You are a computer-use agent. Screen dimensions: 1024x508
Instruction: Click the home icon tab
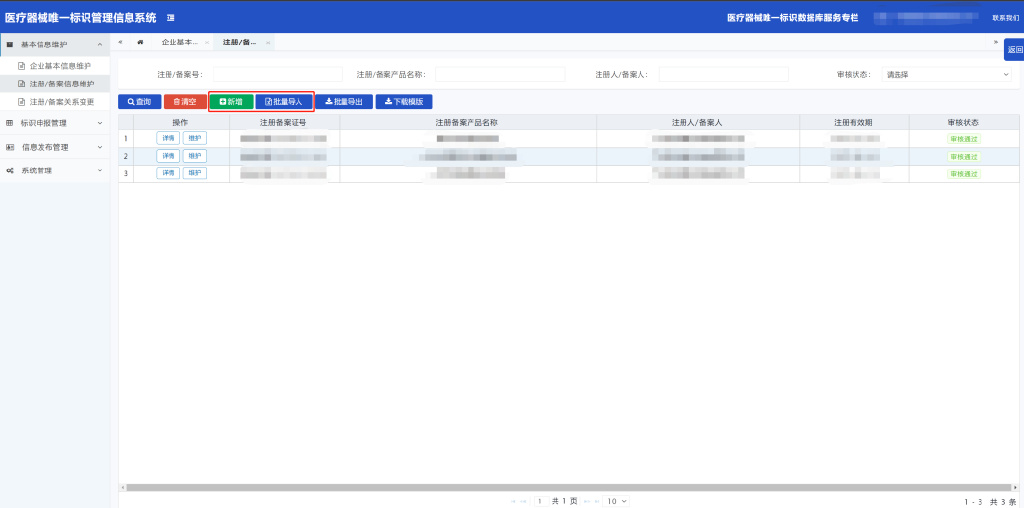coord(140,42)
